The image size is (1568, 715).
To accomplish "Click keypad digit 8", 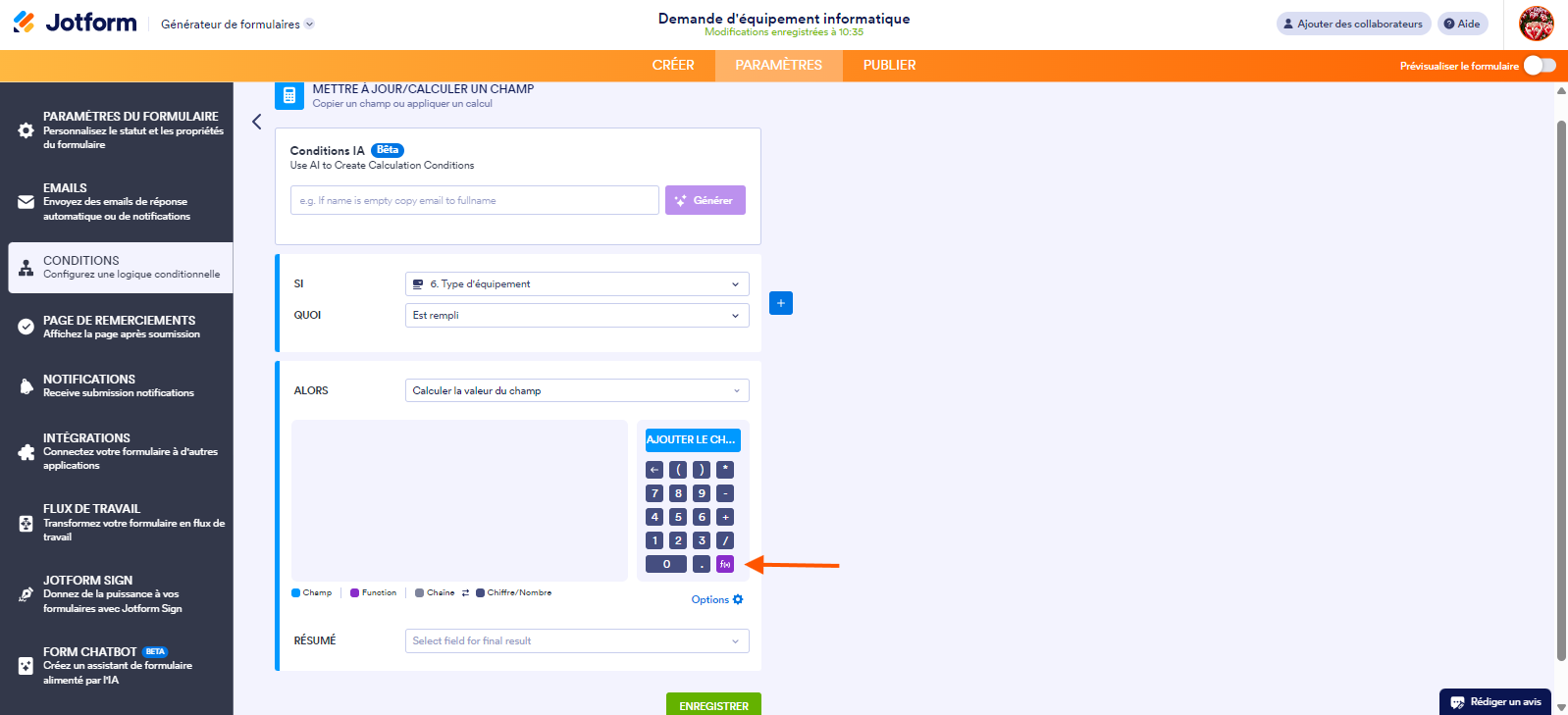I will [678, 493].
